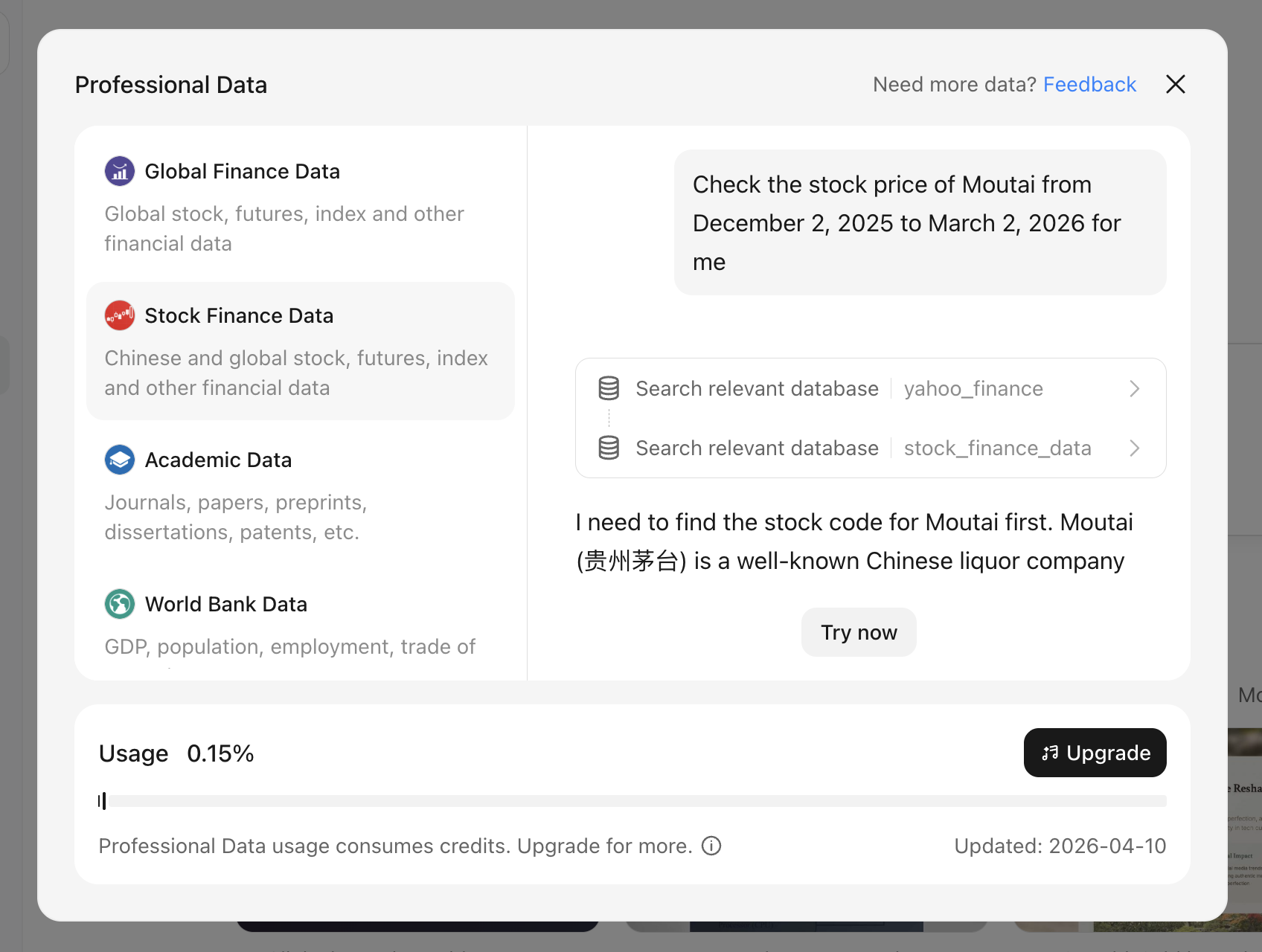1262x952 pixels.
Task: Select the World Bank Data entry
Action: point(226,604)
